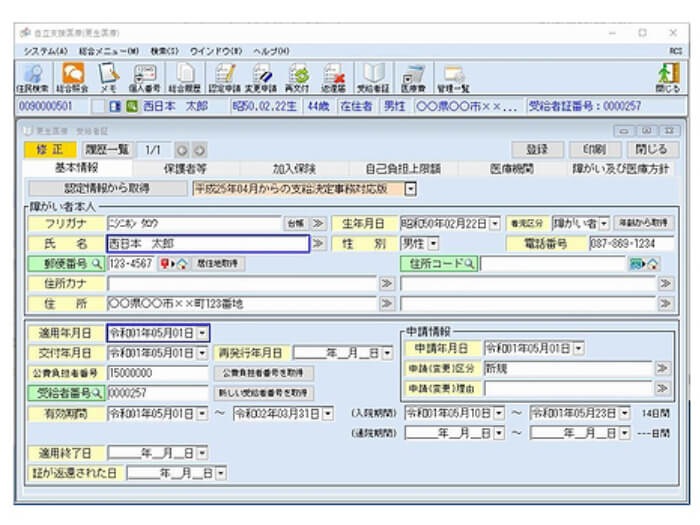Click the icon button right of 住所コード field
The width and height of the screenshot is (700, 525).
(x=644, y=264)
